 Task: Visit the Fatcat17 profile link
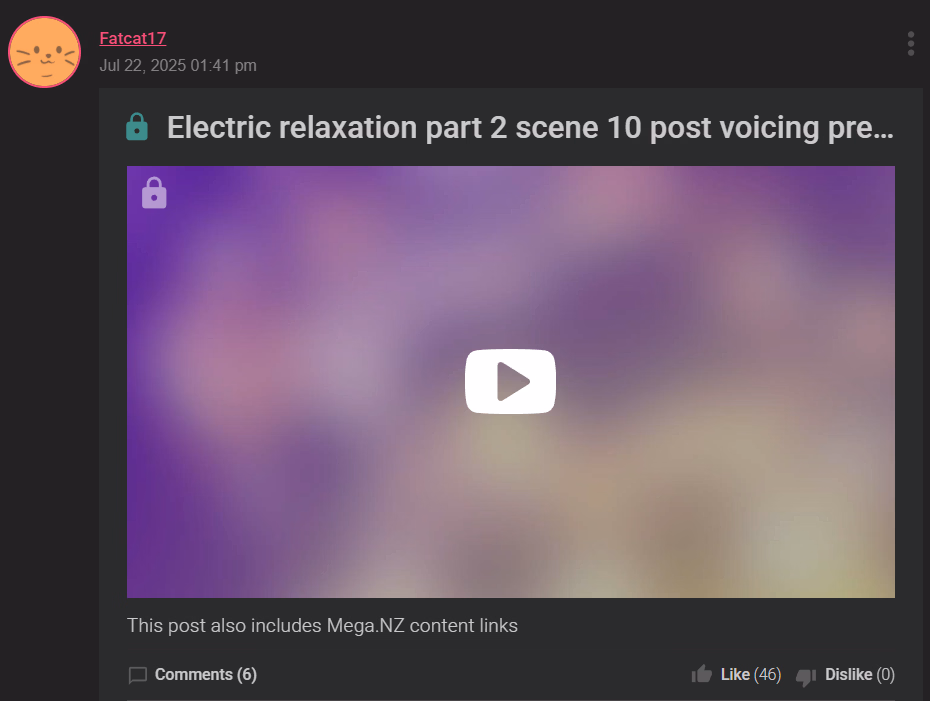[x=133, y=38]
